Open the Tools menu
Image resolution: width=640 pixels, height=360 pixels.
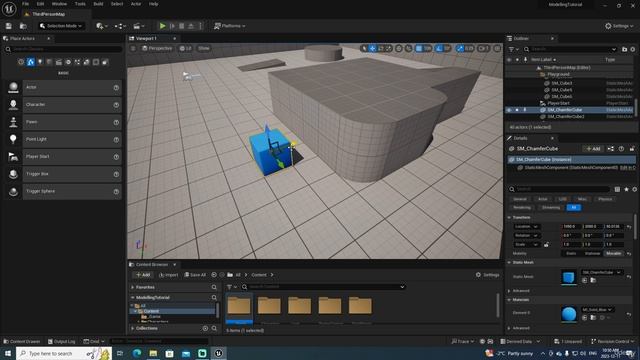80,4
